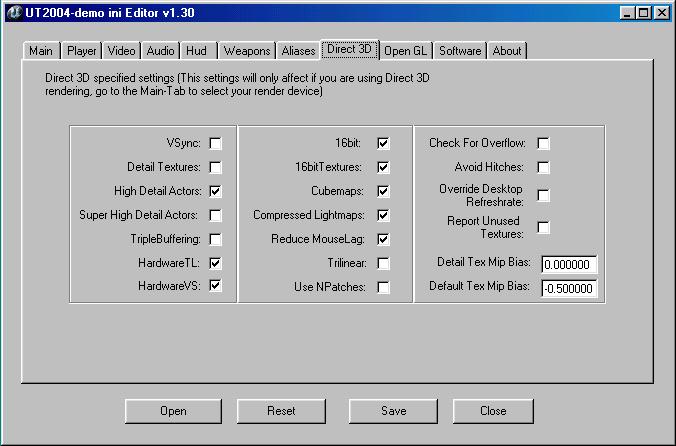Uncheck Cubemaps checkbox

(x=383, y=191)
